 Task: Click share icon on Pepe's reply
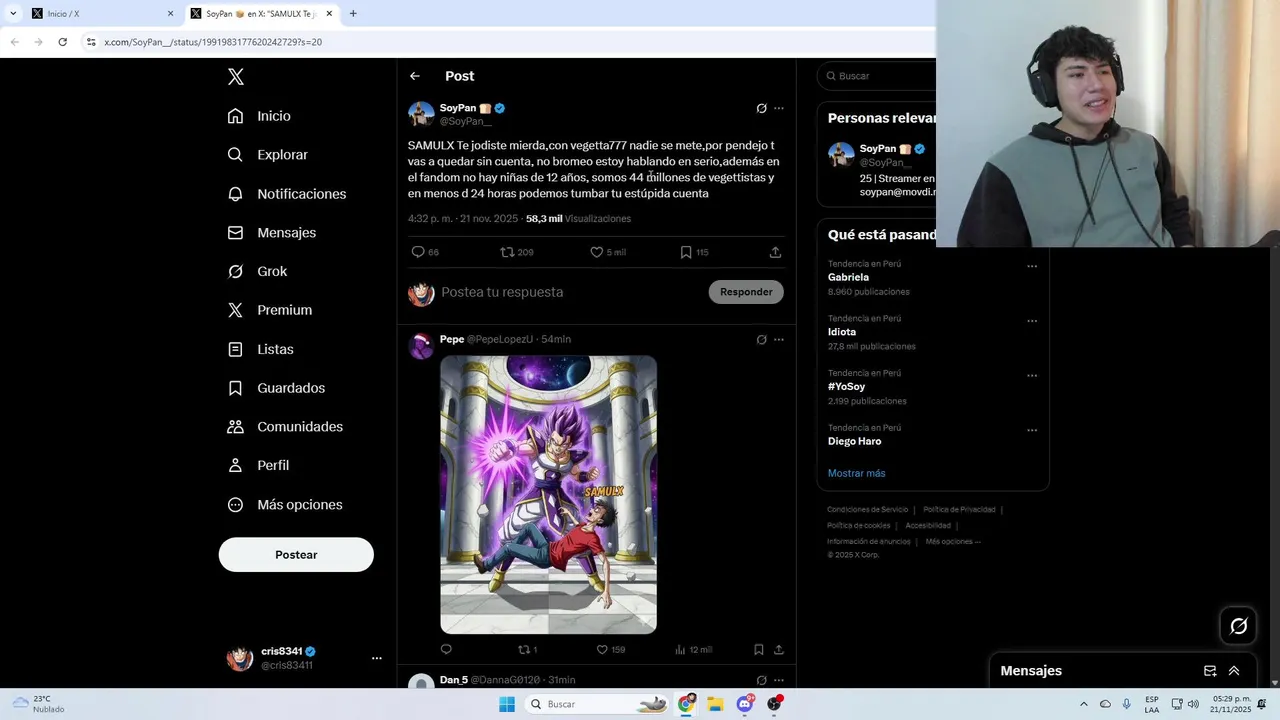click(778, 649)
